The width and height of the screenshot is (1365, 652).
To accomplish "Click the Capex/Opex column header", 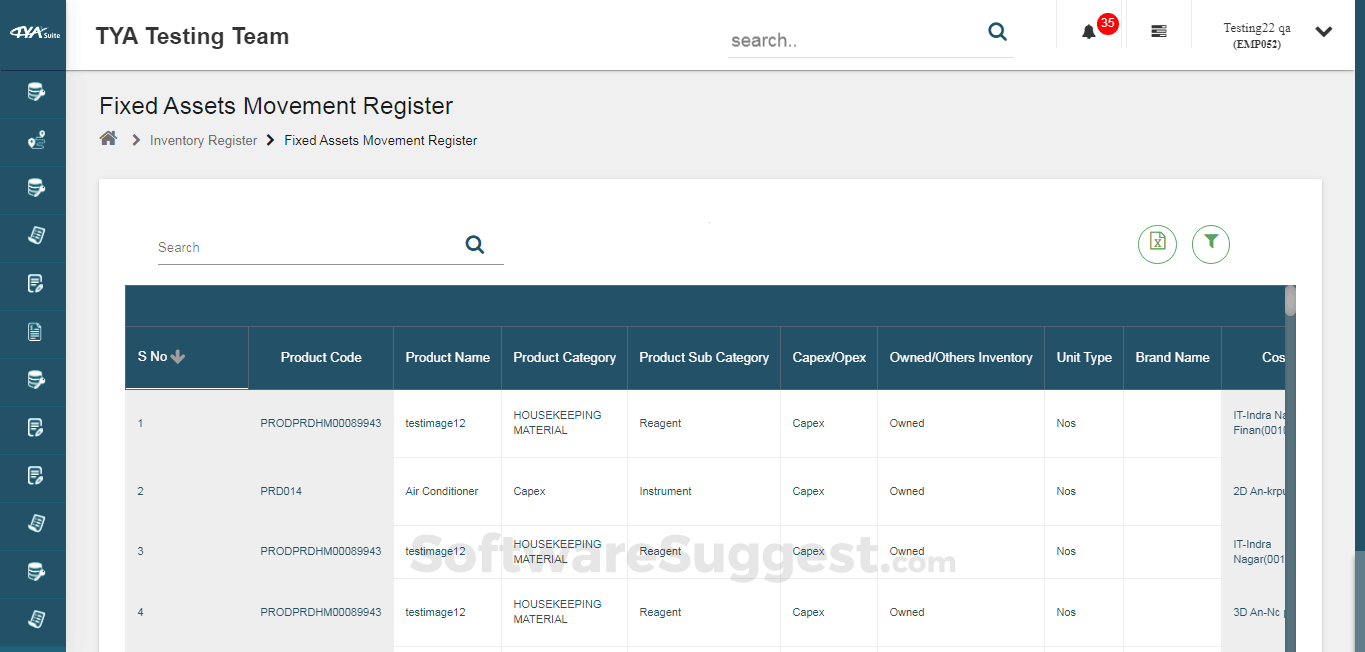I will pyautogui.click(x=828, y=357).
